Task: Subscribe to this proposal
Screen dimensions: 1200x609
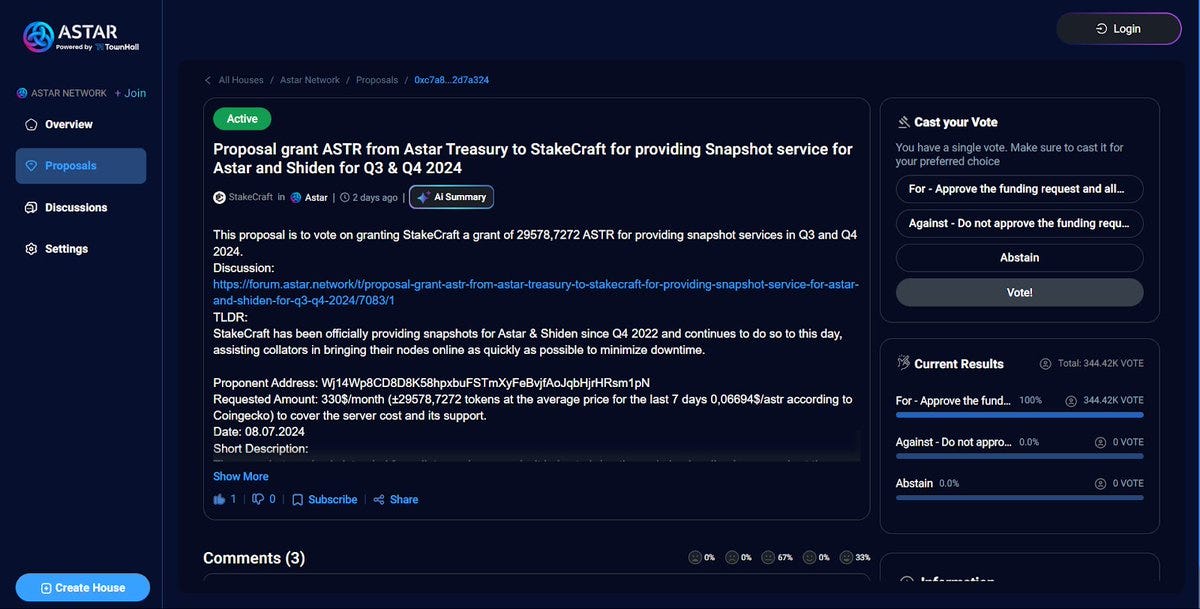Action: click(x=333, y=499)
